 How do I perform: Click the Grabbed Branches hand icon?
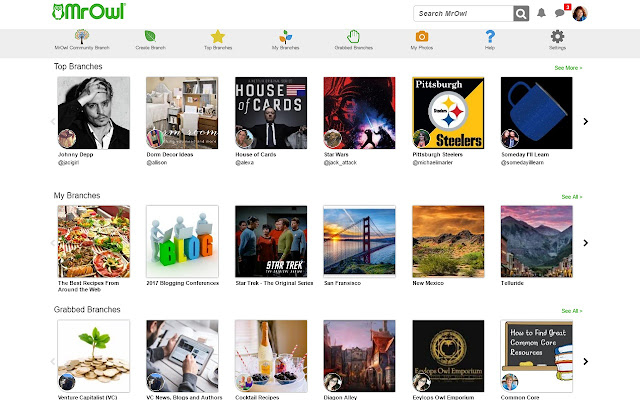pos(353,36)
